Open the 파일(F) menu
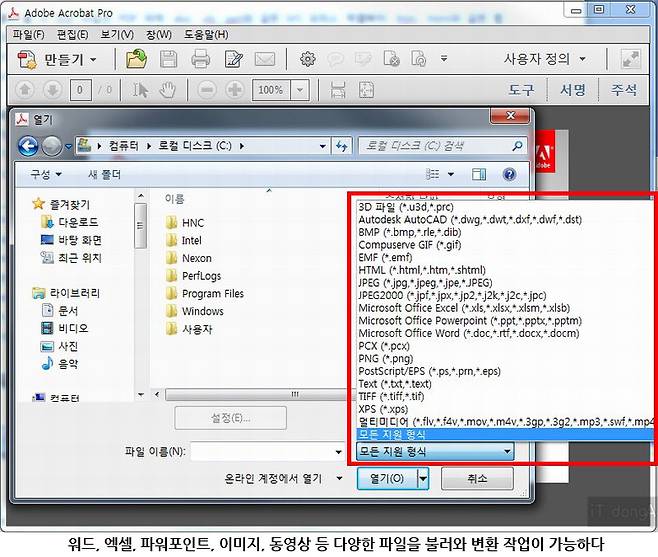 click(x=29, y=34)
